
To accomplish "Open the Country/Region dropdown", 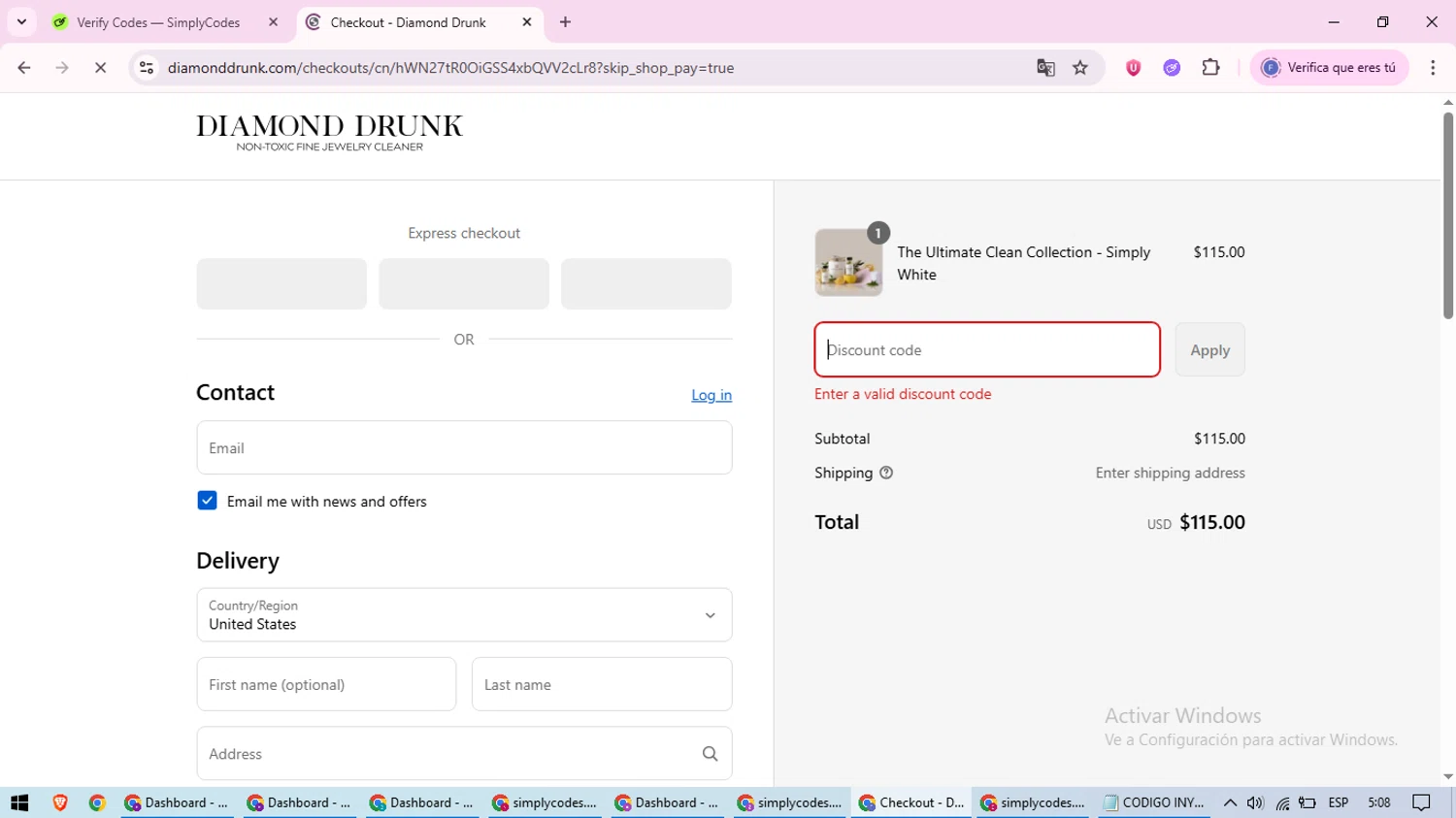I will (464, 614).
